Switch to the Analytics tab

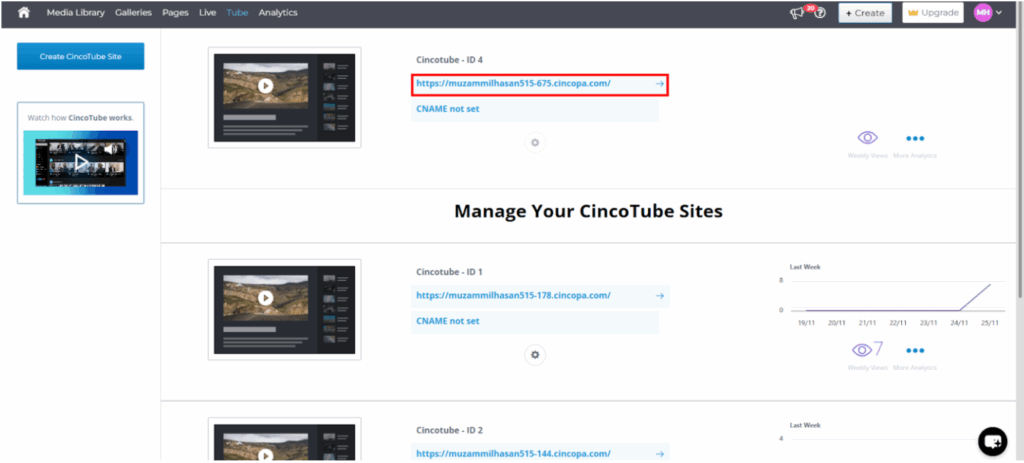(x=277, y=13)
